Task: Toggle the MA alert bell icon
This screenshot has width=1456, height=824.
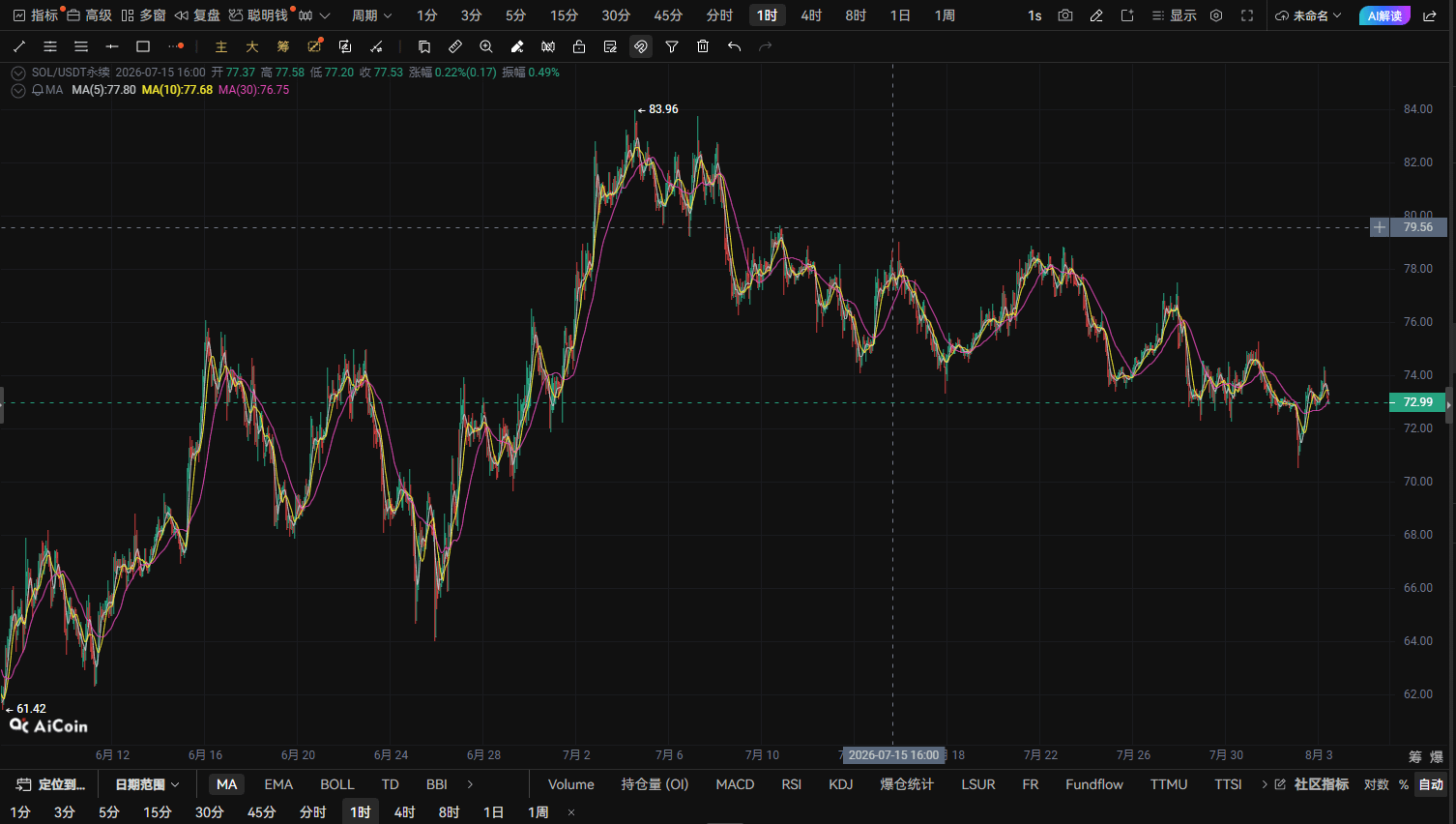Action: tap(37, 90)
